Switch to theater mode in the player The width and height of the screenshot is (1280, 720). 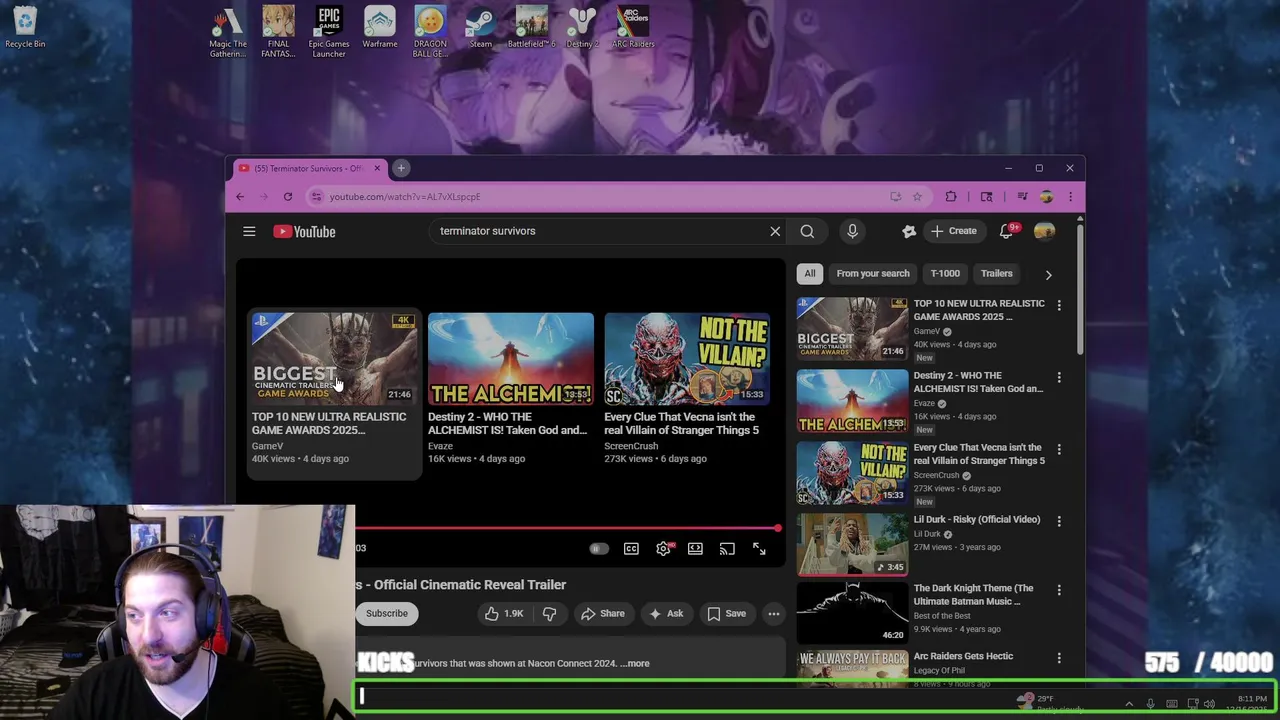pyautogui.click(x=695, y=548)
